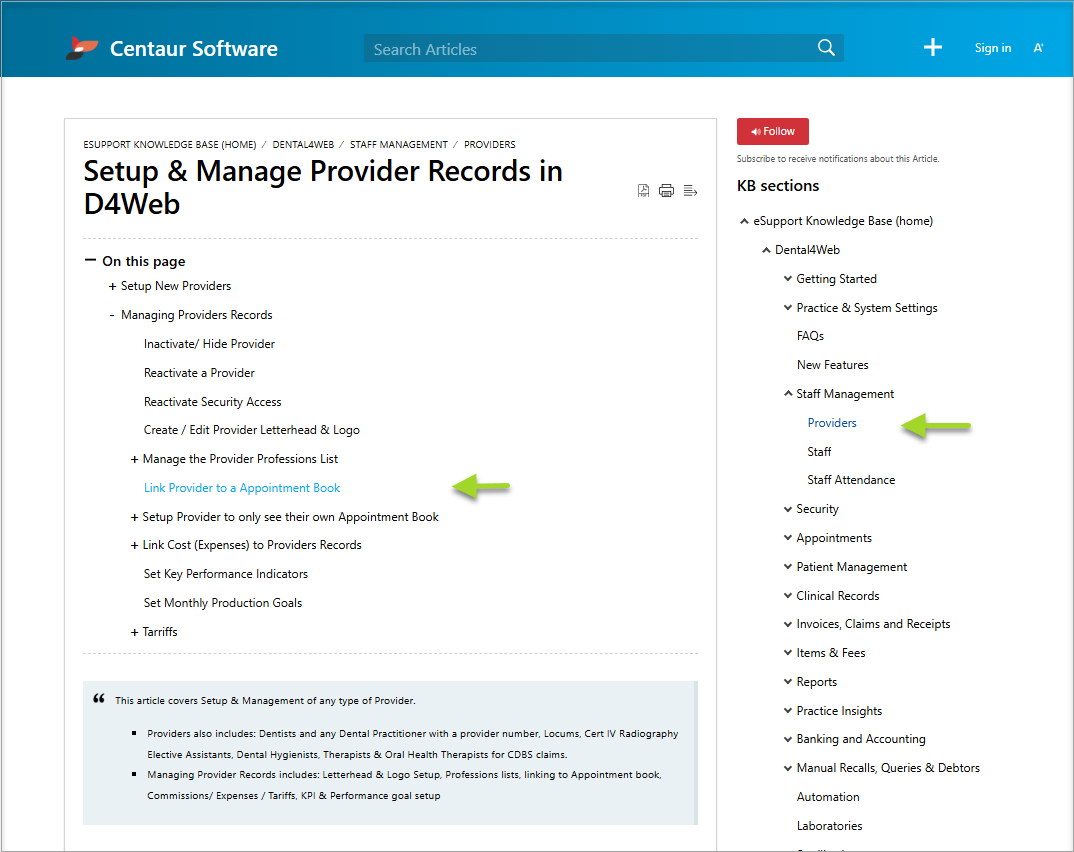The height and width of the screenshot is (852, 1074).
Task: Expand the Reports chevron
Action: [788, 681]
